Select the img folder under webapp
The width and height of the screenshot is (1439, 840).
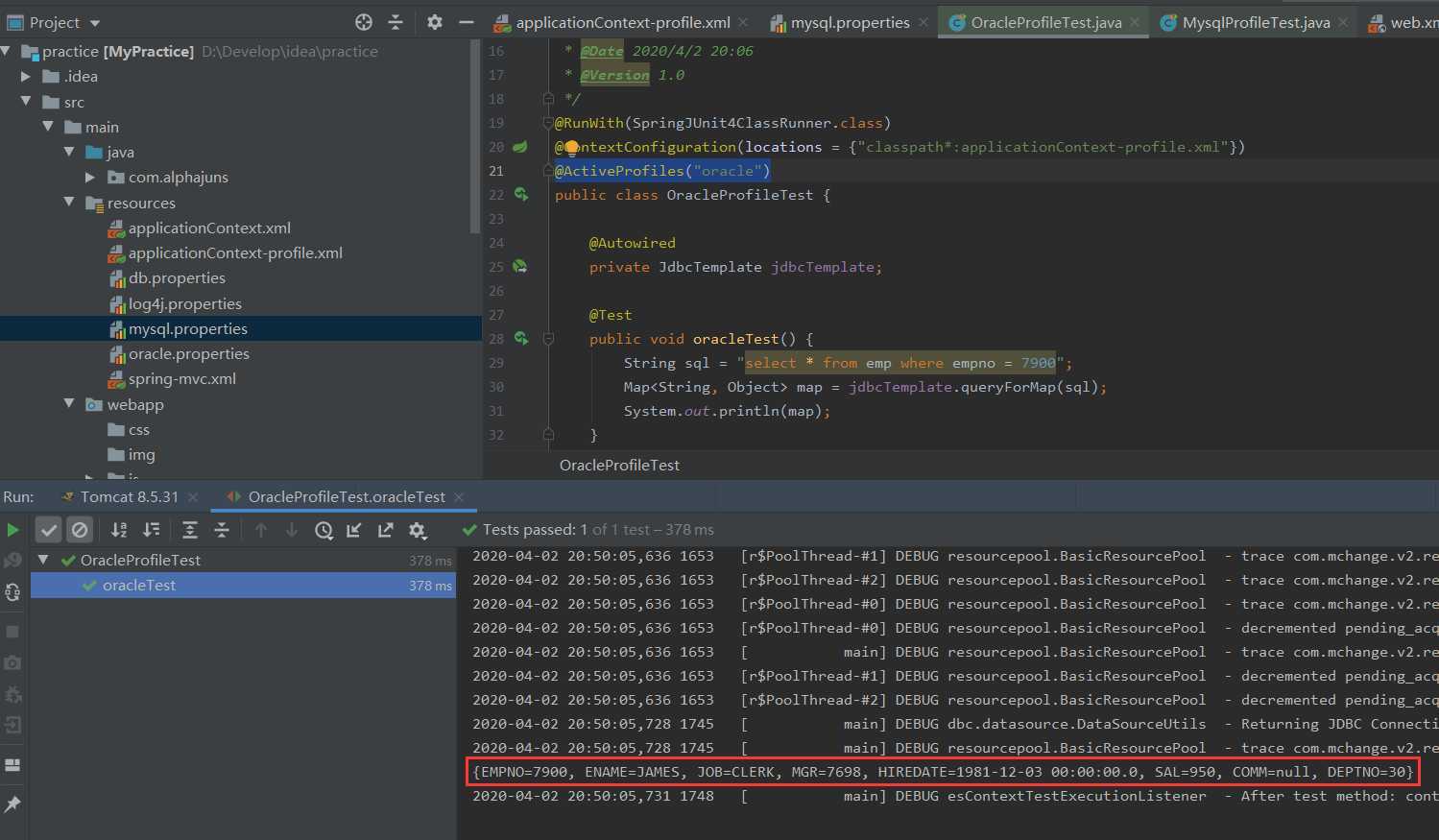pos(141,455)
